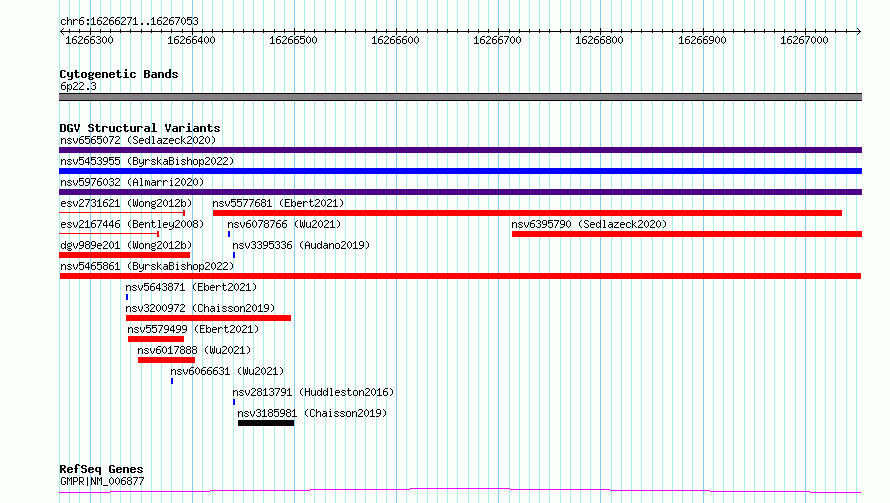Click ruler position 16266400

tap(191, 40)
